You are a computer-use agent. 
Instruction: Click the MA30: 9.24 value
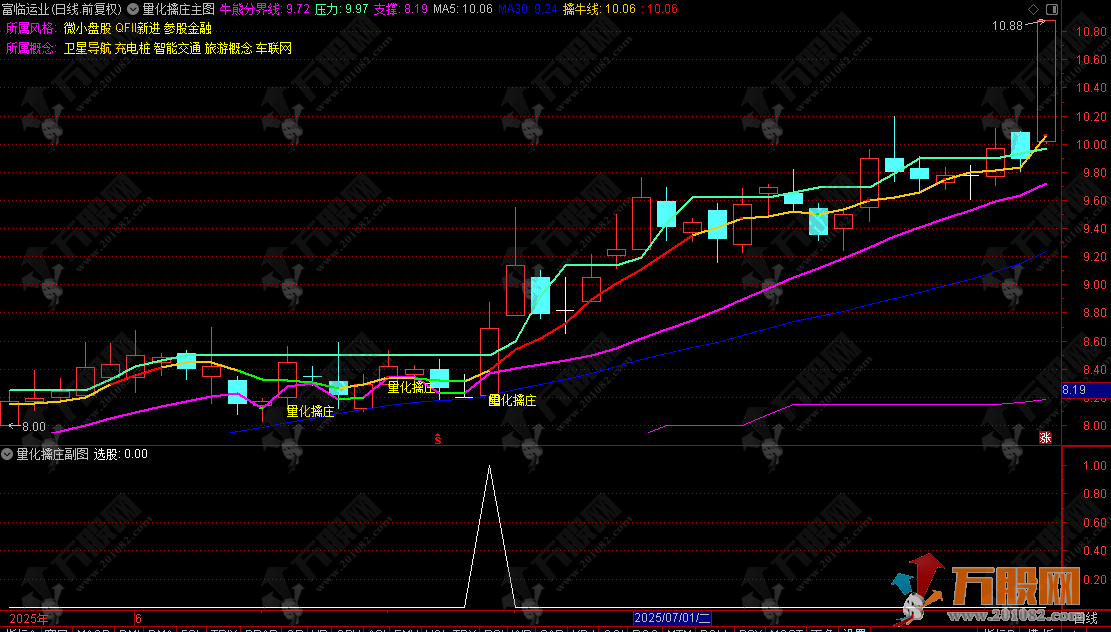click(x=528, y=9)
